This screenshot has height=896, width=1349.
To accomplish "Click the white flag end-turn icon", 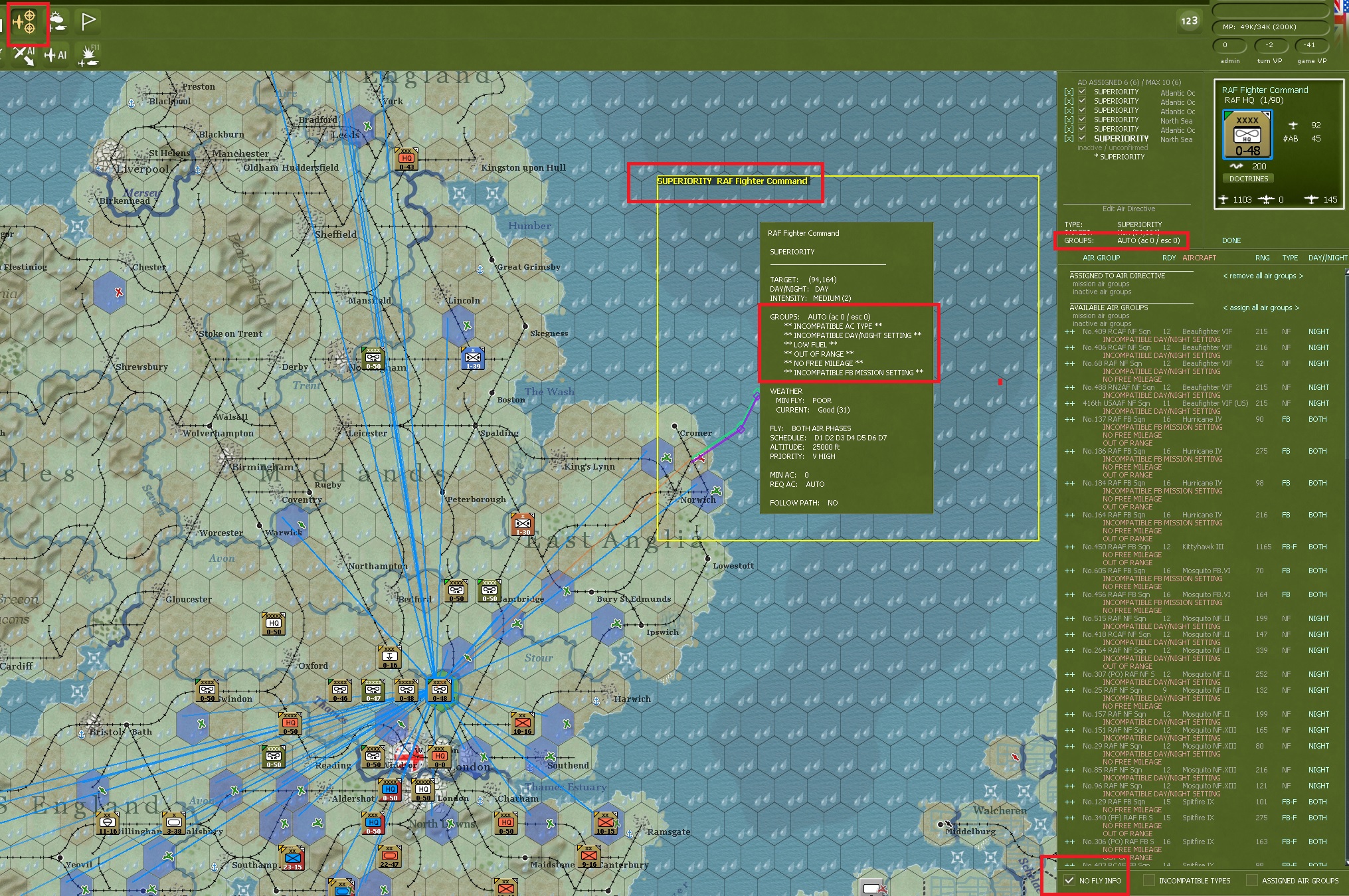I will [88, 22].
